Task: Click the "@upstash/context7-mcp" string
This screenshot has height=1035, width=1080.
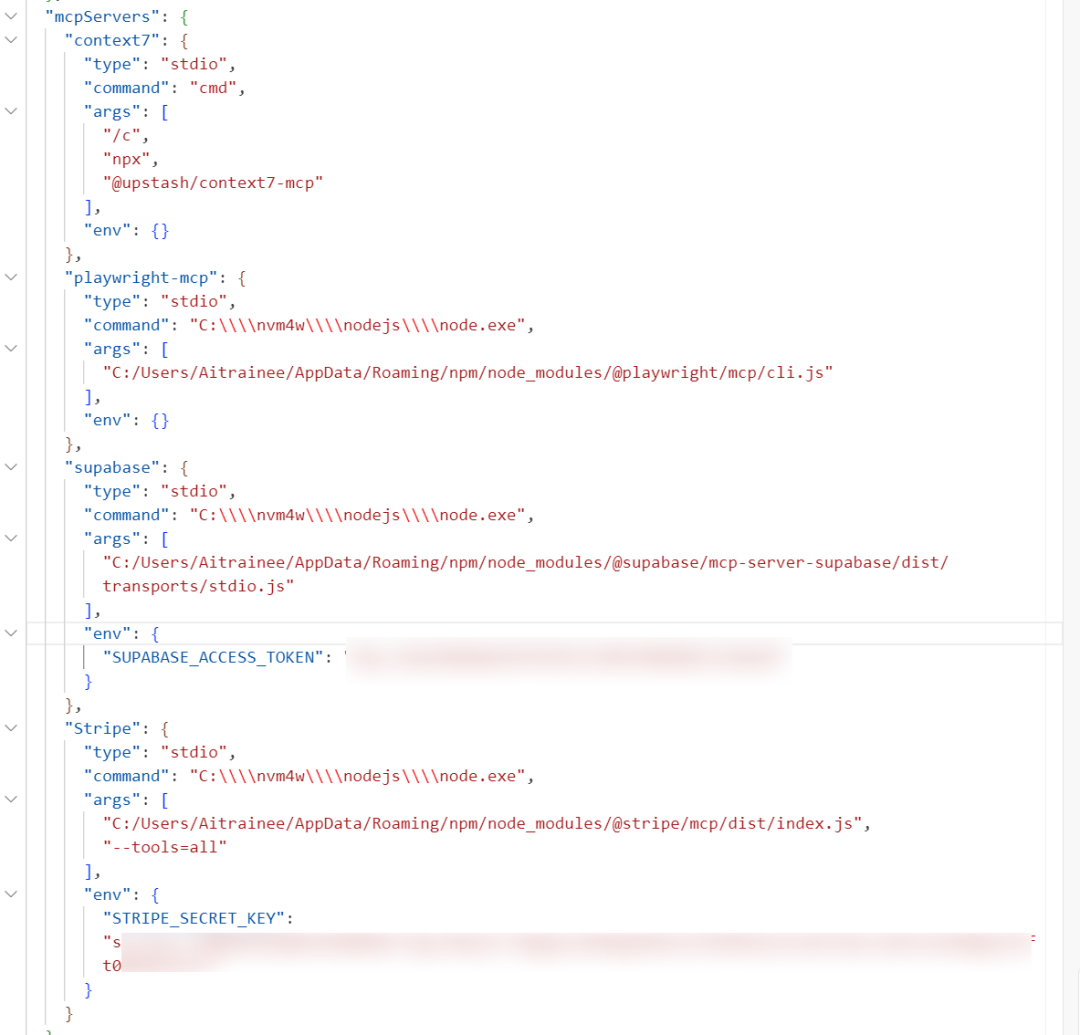Action: point(213,183)
